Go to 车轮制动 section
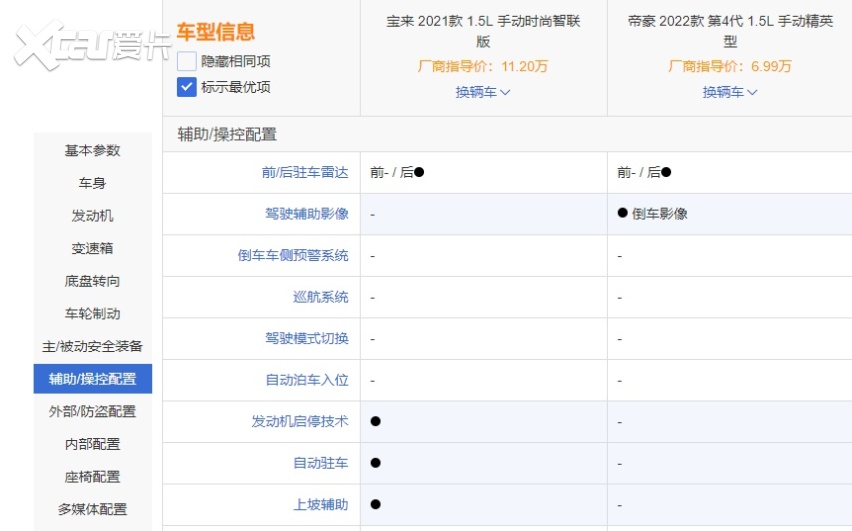Image resolution: width=852 pixels, height=531 pixels. 92,314
